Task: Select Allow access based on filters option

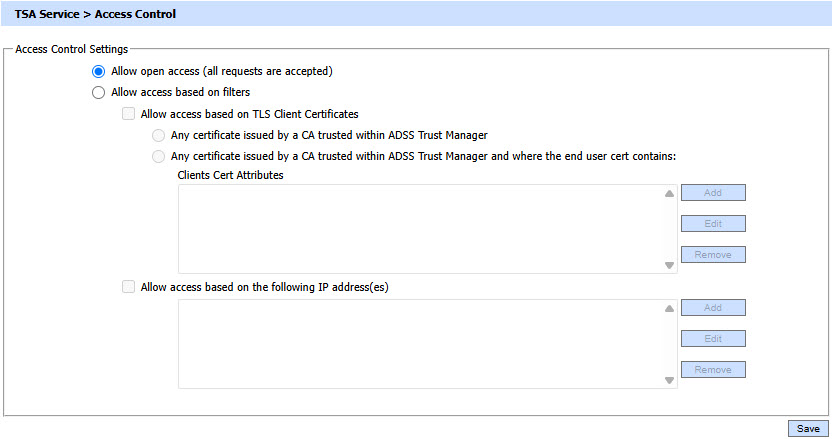Action: click(98, 93)
